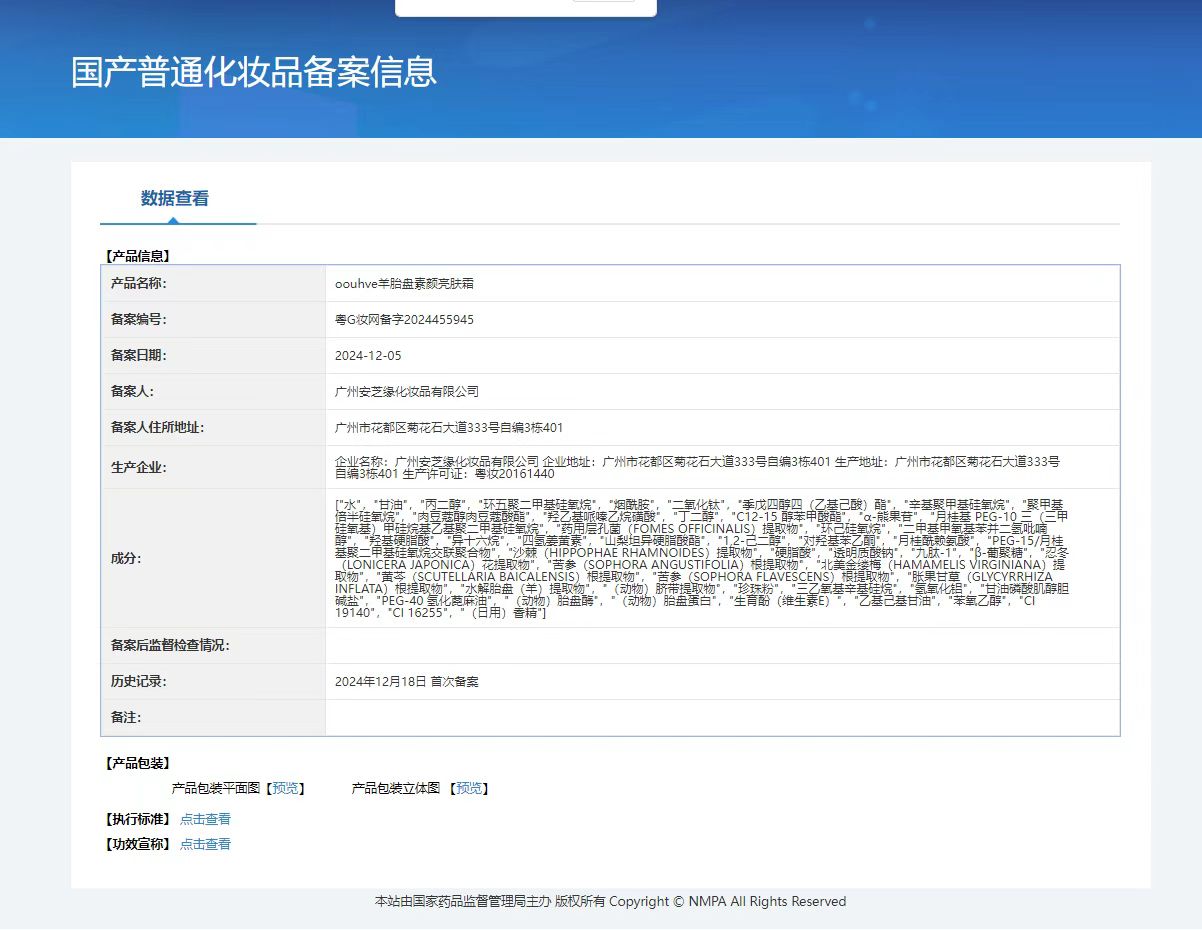The width and height of the screenshot is (1202, 930).
Task: Click the filing date 2024-12-05
Action: click(368, 356)
